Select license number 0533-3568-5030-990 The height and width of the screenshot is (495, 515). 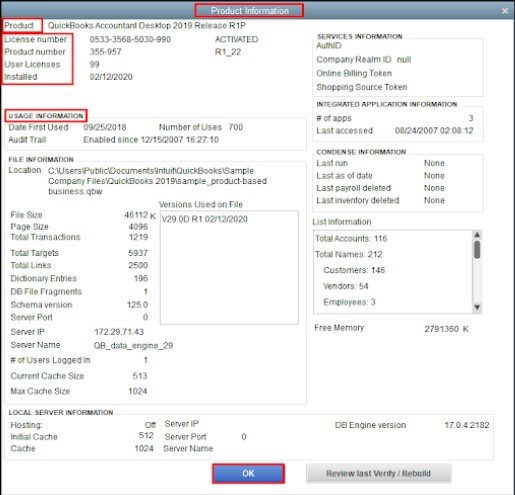pyautogui.click(x=130, y=39)
